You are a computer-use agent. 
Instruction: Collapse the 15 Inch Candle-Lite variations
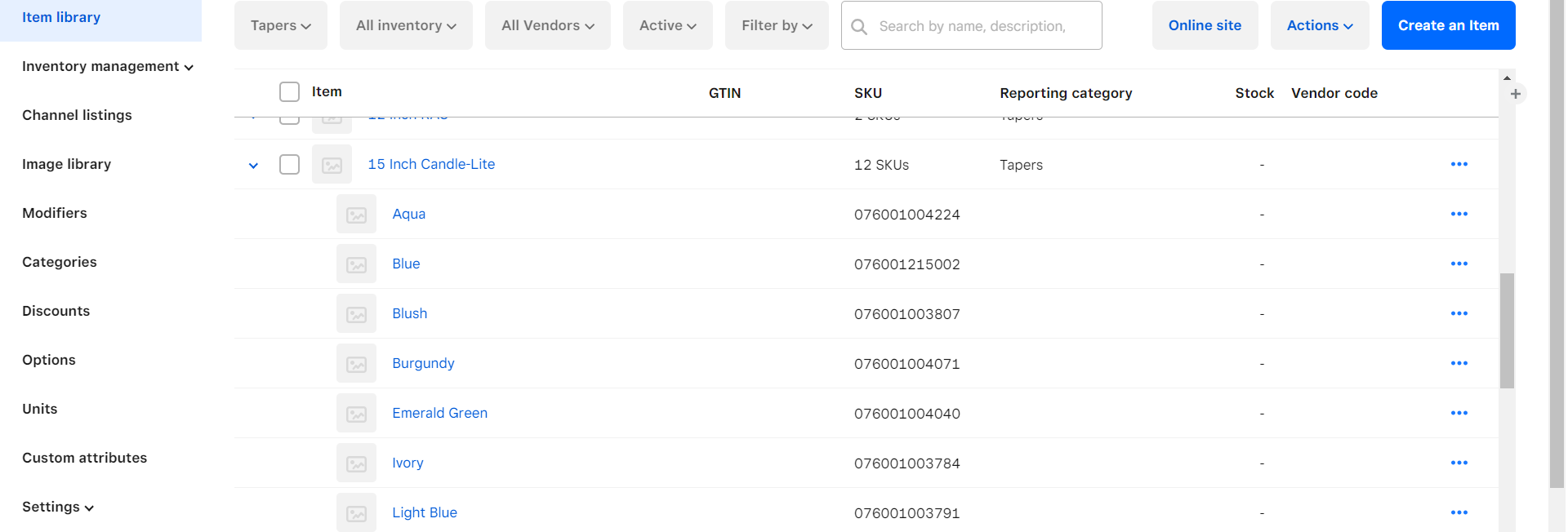[x=253, y=166]
